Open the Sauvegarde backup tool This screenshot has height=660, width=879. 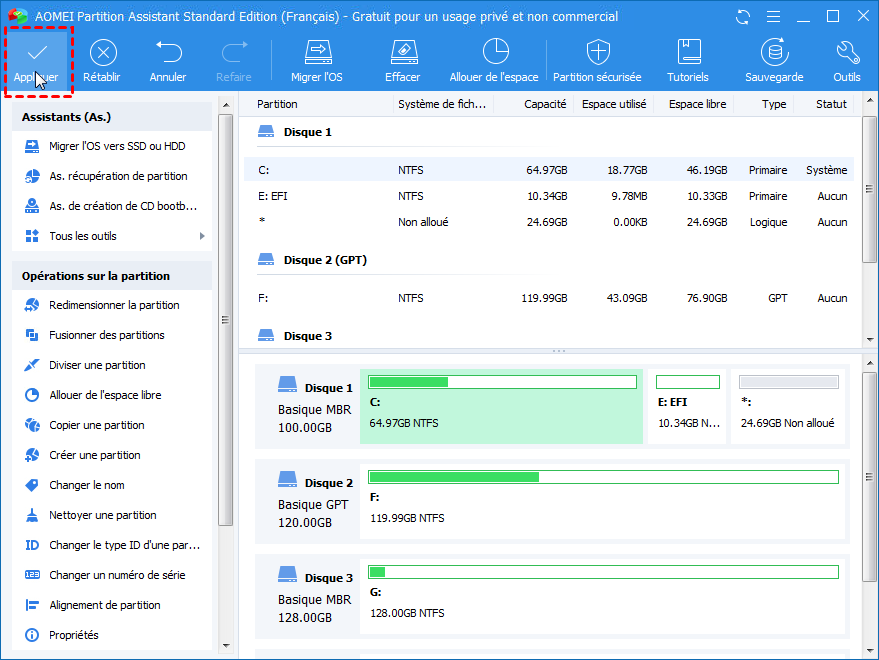point(773,53)
